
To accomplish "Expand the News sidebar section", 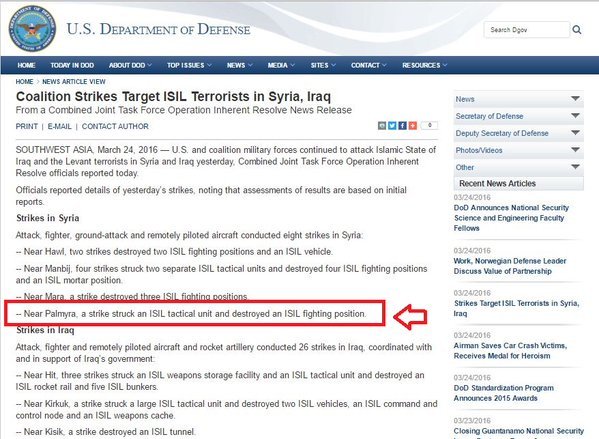I will 518,99.
